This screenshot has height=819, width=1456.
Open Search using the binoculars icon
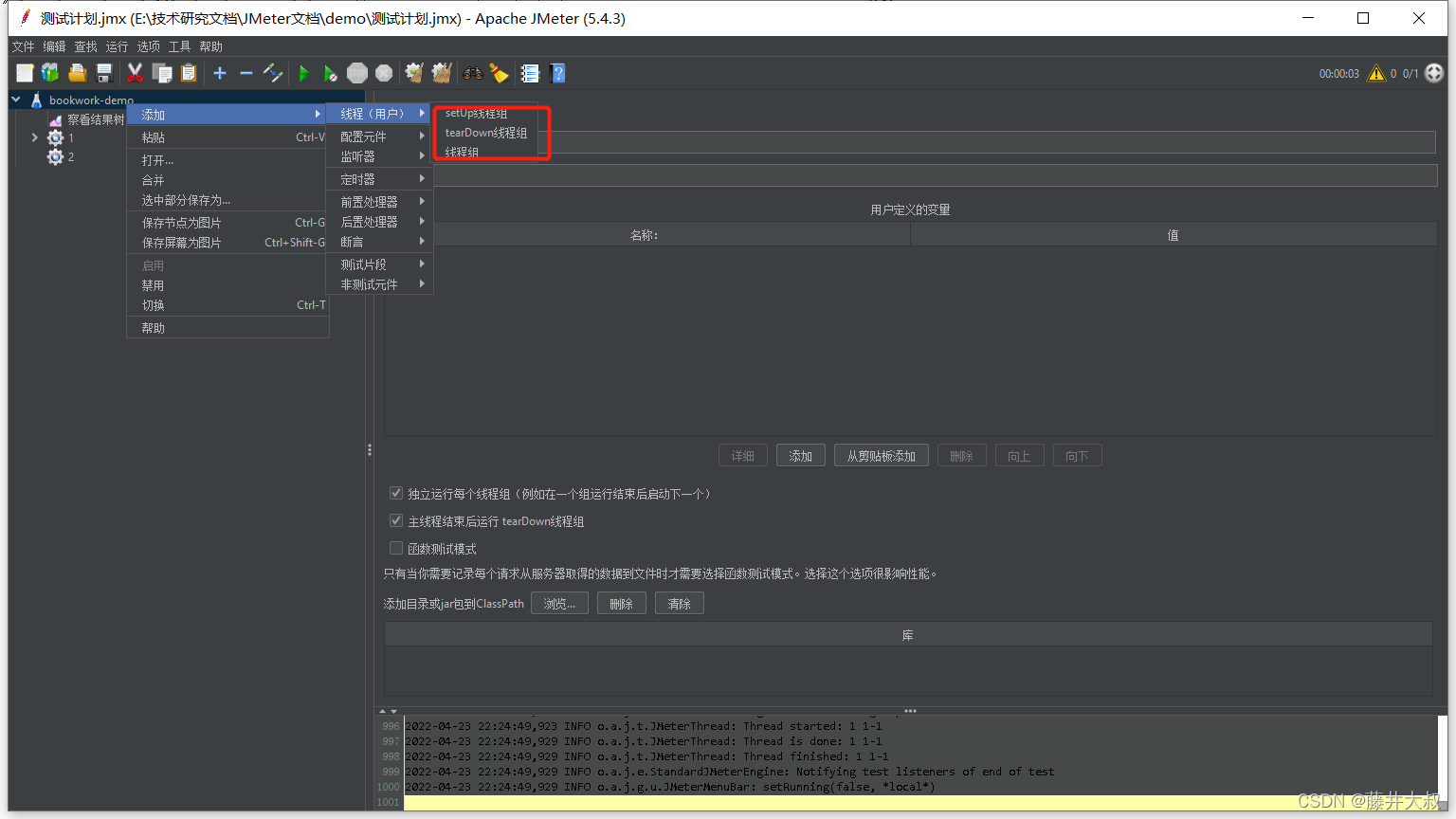pyautogui.click(x=472, y=73)
